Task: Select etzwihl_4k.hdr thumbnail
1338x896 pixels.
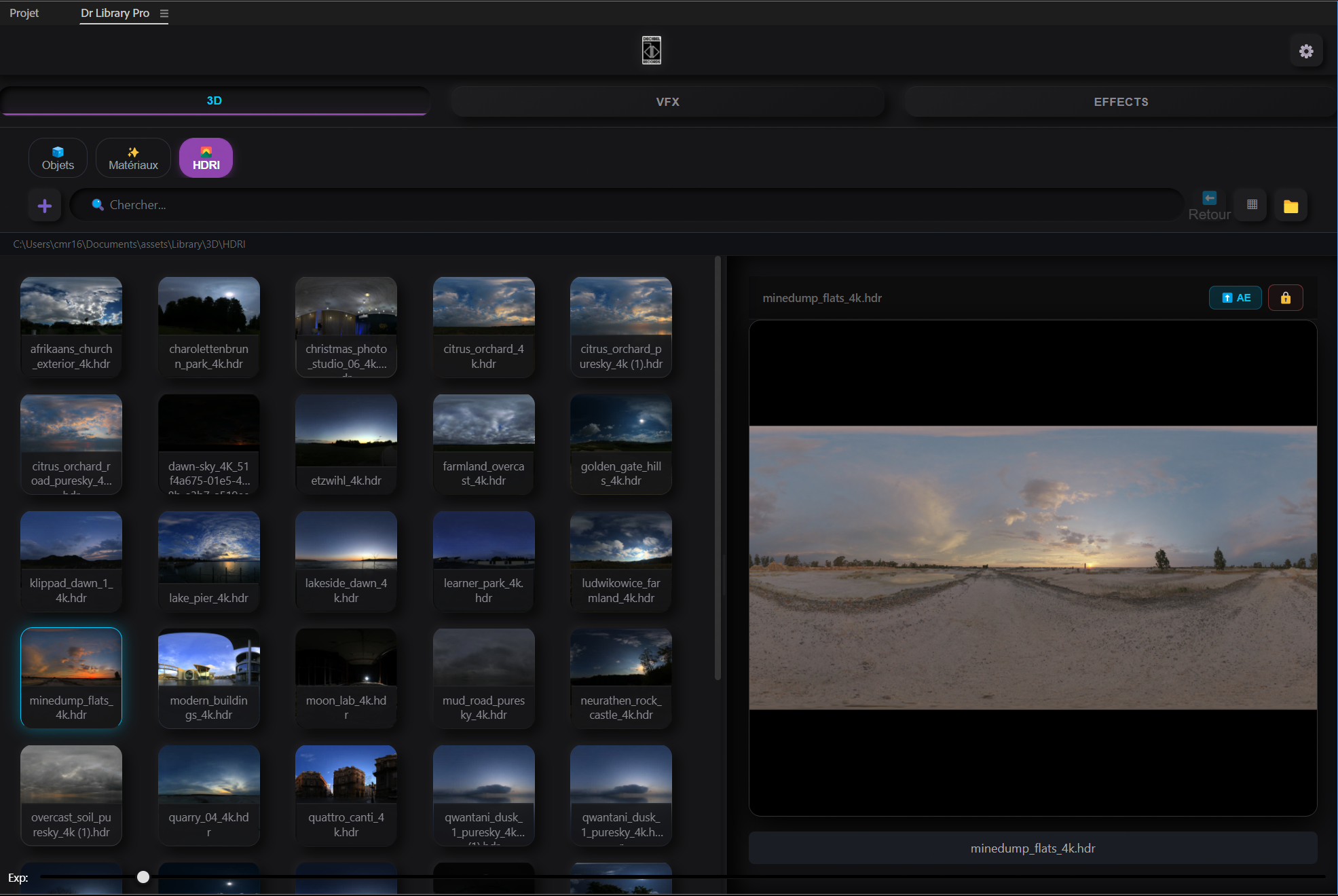Action: (346, 444)
